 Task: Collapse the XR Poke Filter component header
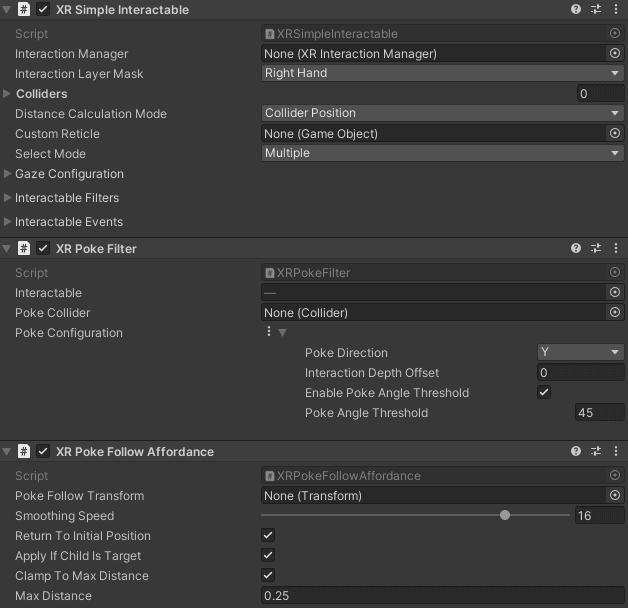[x=7, y=248]
